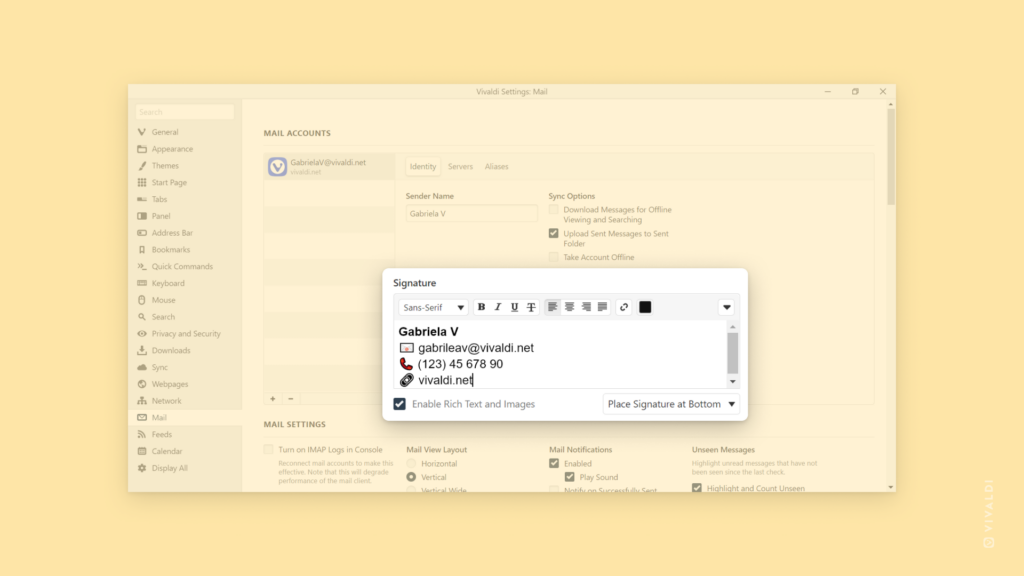Screen dimensions: 1024x576
Task: Open Place Signature at Bottom dropdown
Action: 671,404
